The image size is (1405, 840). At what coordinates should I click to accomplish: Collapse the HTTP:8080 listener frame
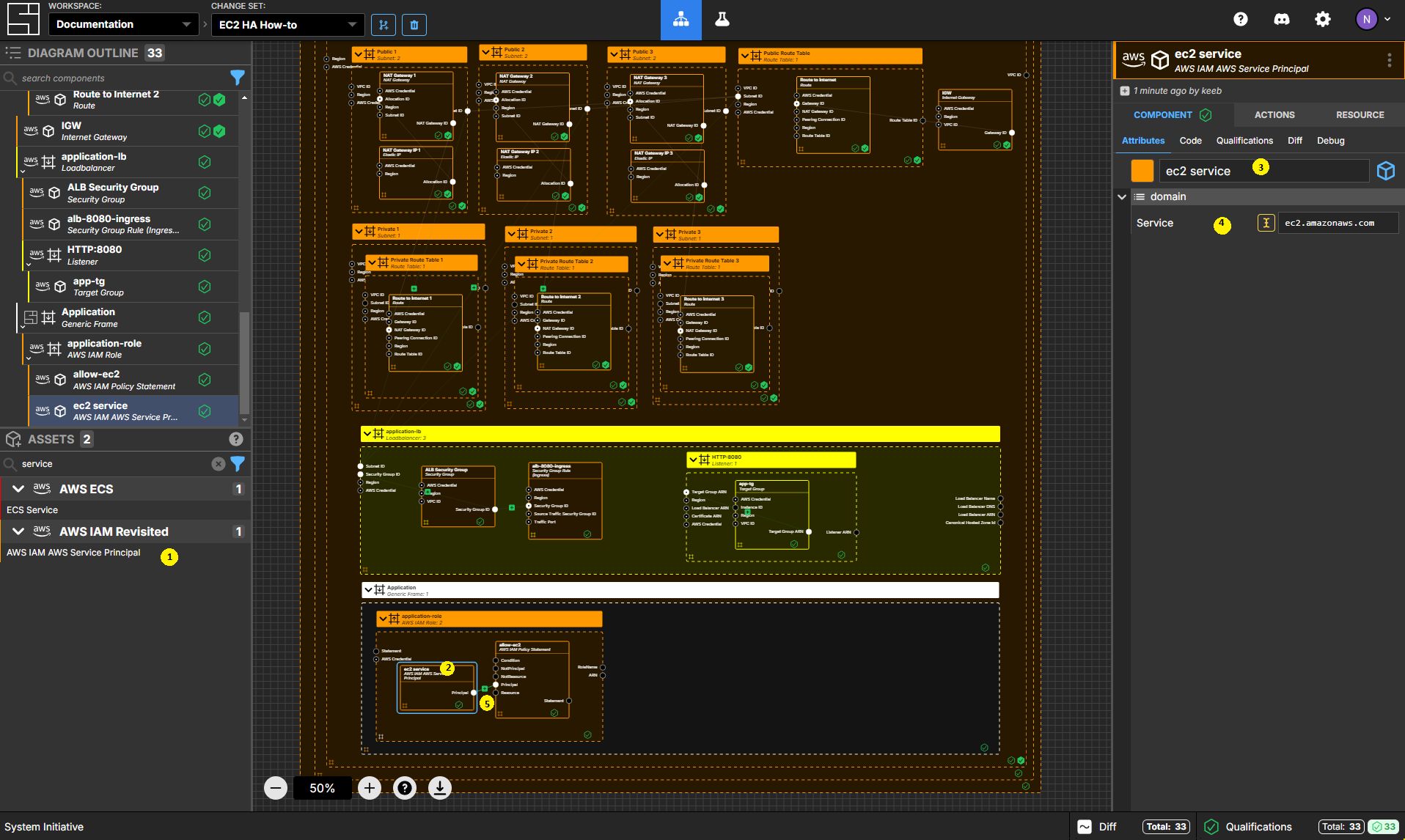point(693,460)
